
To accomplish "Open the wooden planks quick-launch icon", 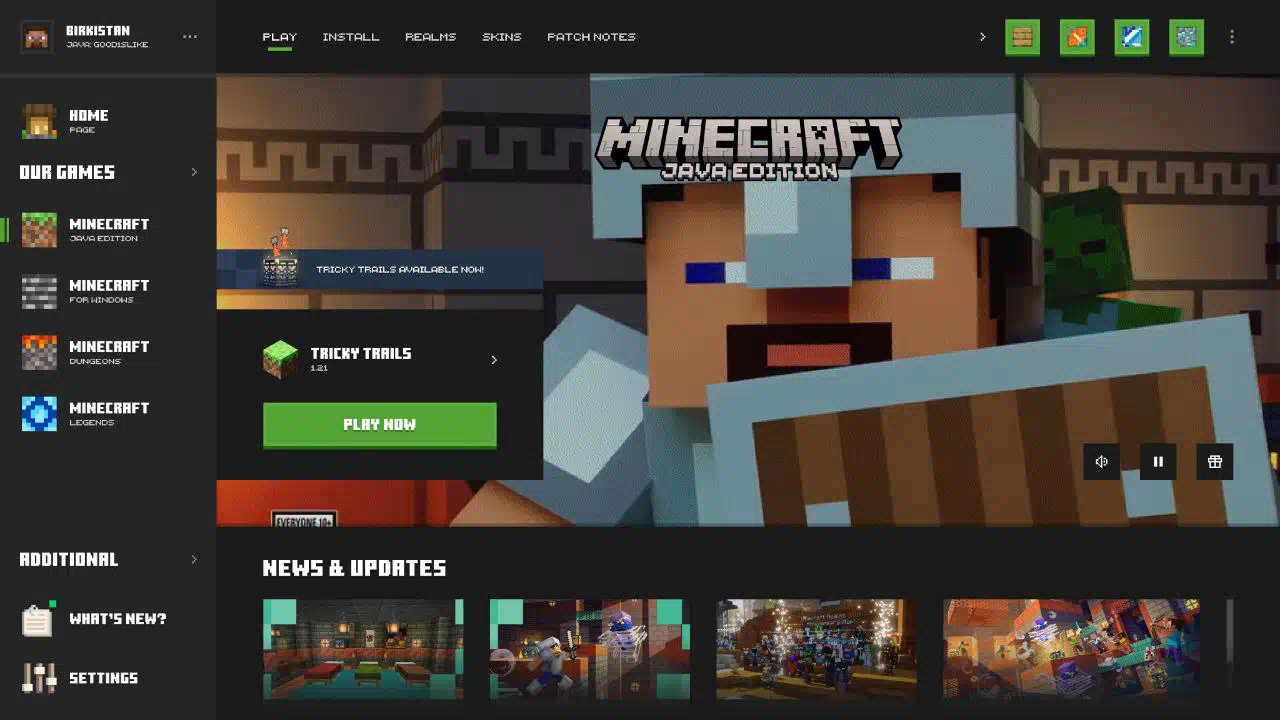I will 1022,38.
